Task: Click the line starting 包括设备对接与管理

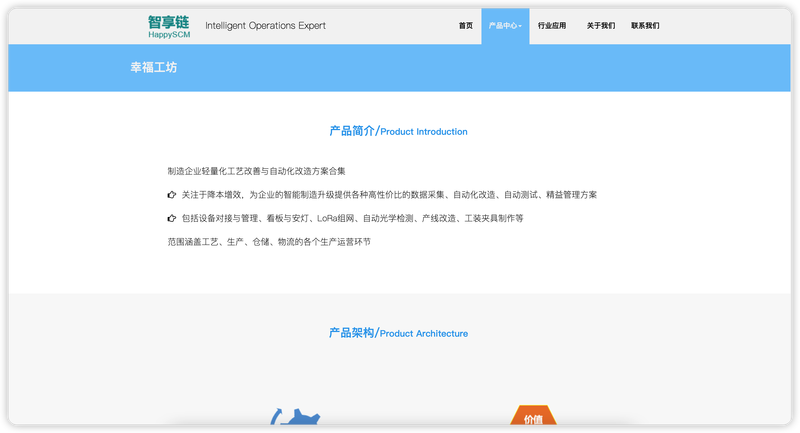Action: 353,218
